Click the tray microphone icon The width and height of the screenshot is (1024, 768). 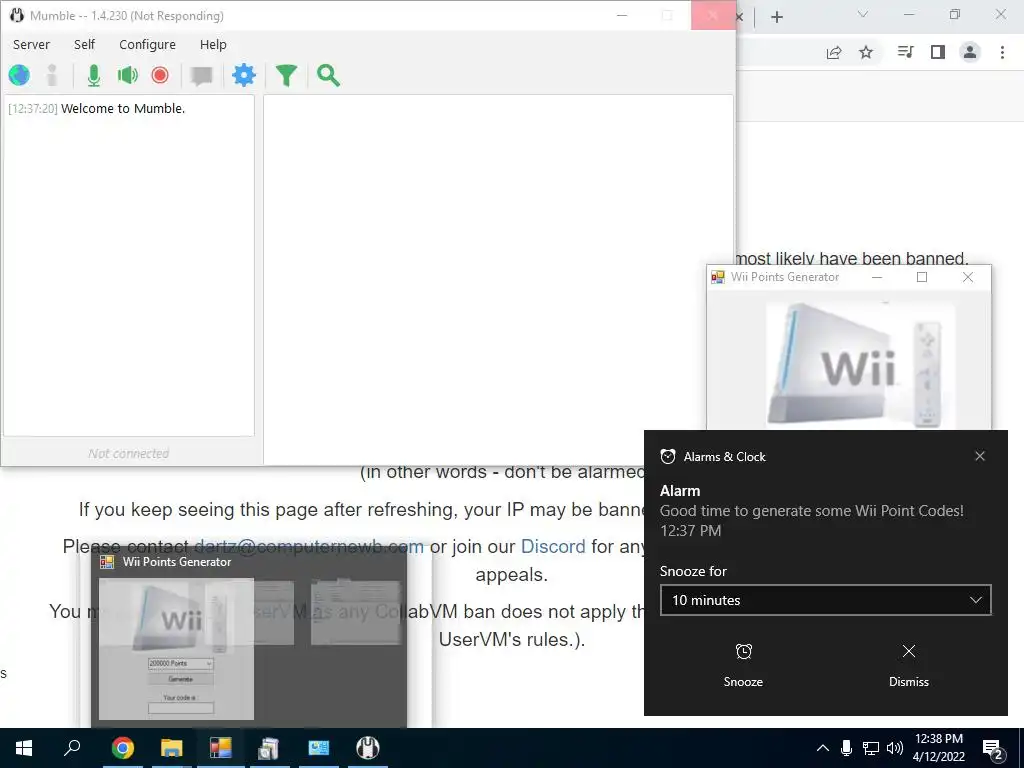(x=846, y=748)
